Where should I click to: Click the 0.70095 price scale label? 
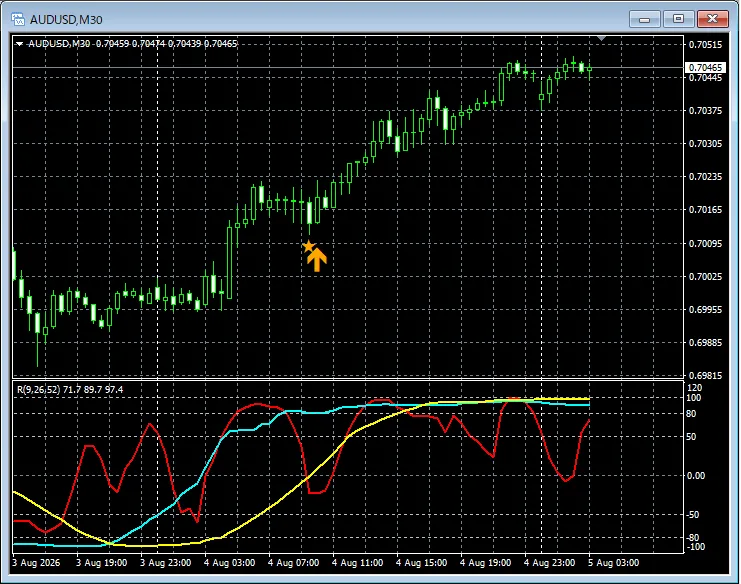(x=706, y=244)
